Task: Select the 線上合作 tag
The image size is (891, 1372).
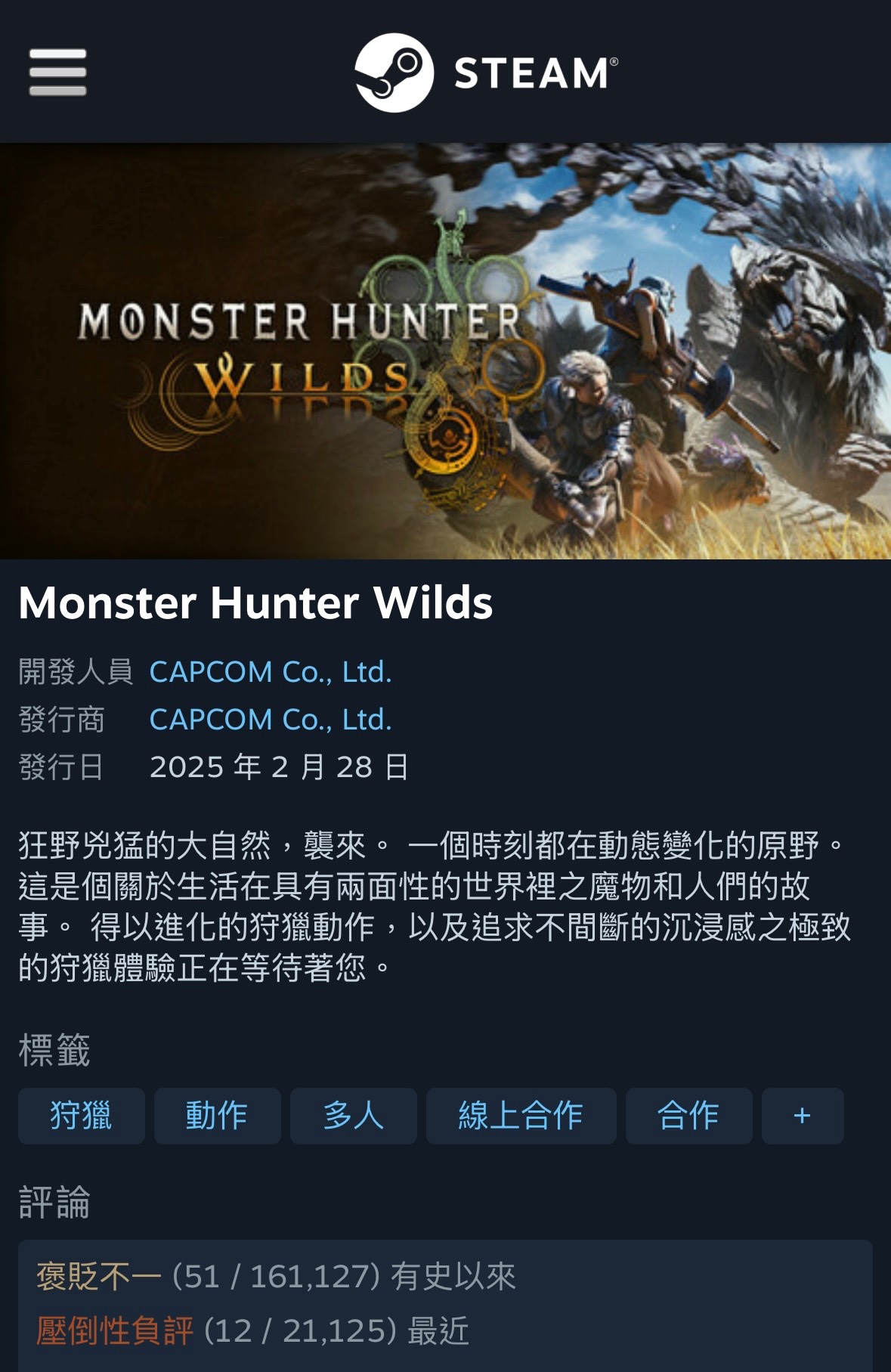Action: tap(521, 1116)
